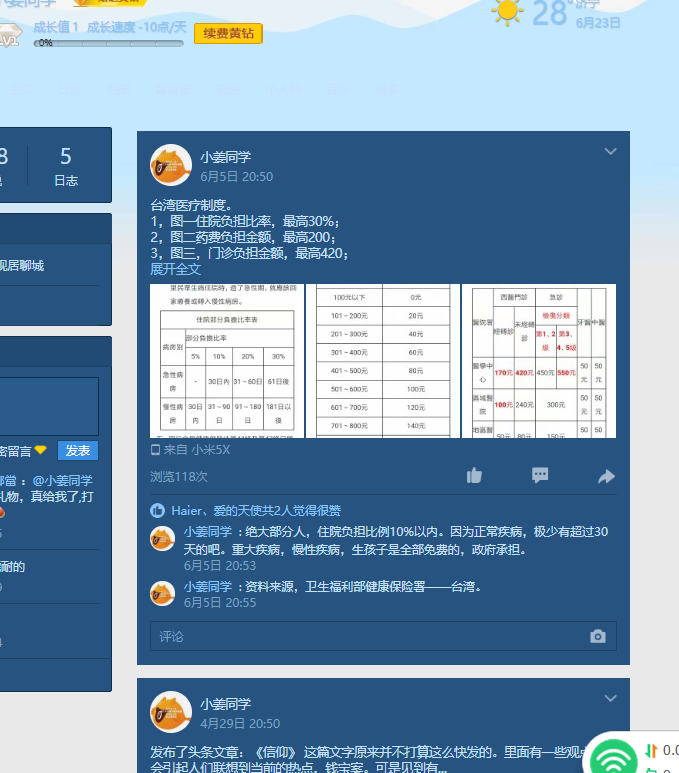This screenshot has height=773, width=679.
Task: Open the 日志 count of 5
Action: 66,167
